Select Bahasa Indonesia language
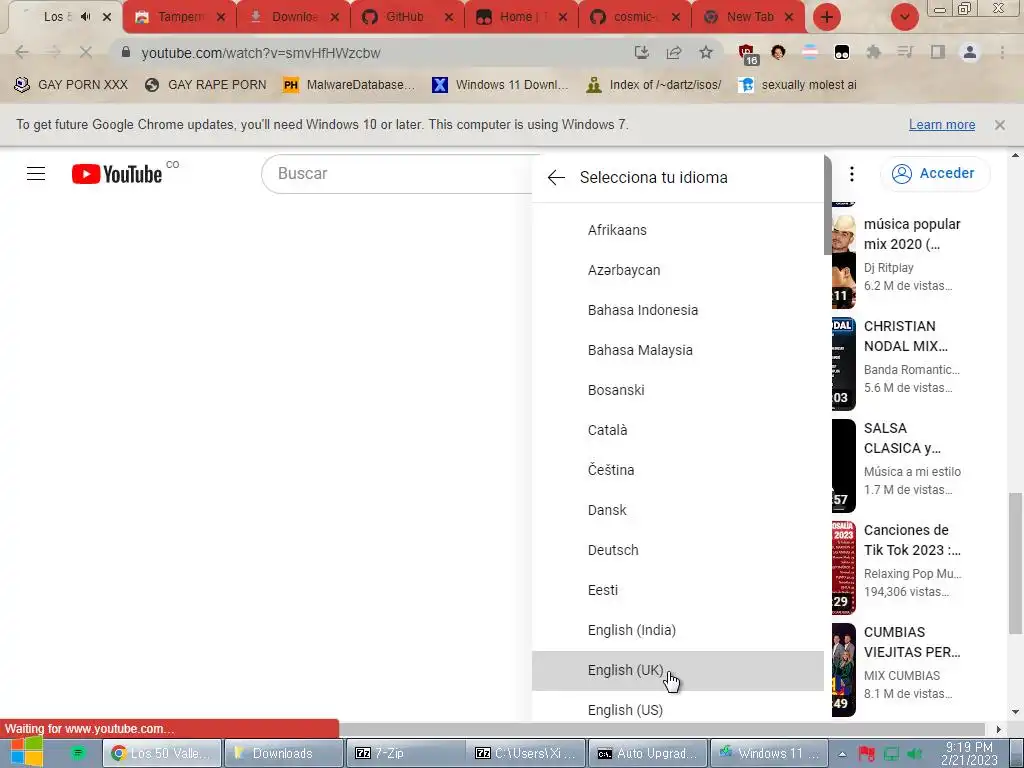 click(x=678, y=310)
